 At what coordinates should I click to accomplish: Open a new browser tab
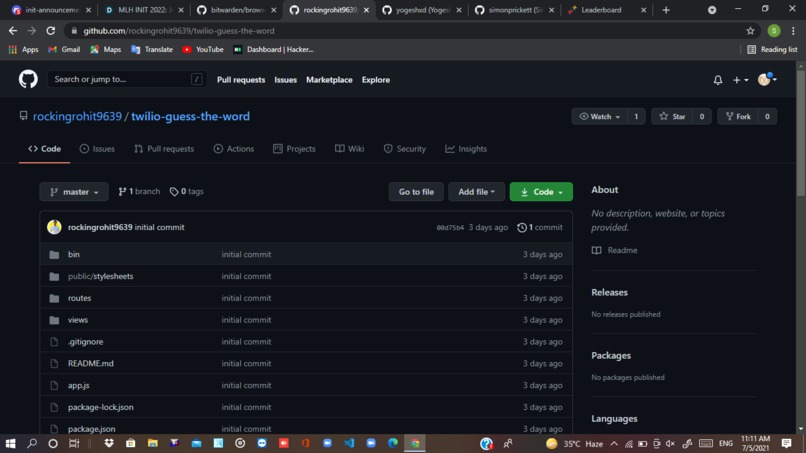point(666,10)
